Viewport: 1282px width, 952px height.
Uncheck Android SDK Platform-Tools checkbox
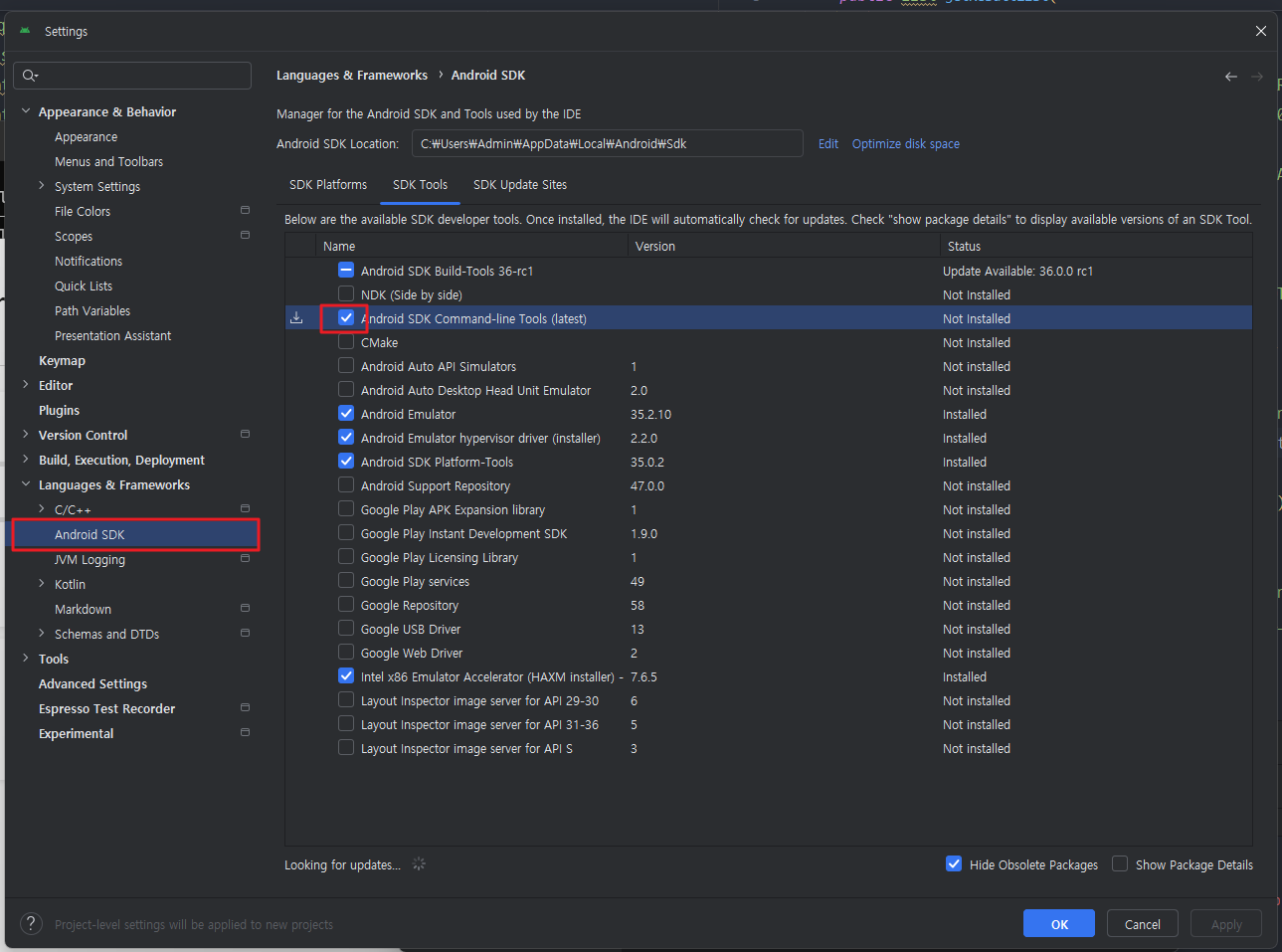[346, 461]
